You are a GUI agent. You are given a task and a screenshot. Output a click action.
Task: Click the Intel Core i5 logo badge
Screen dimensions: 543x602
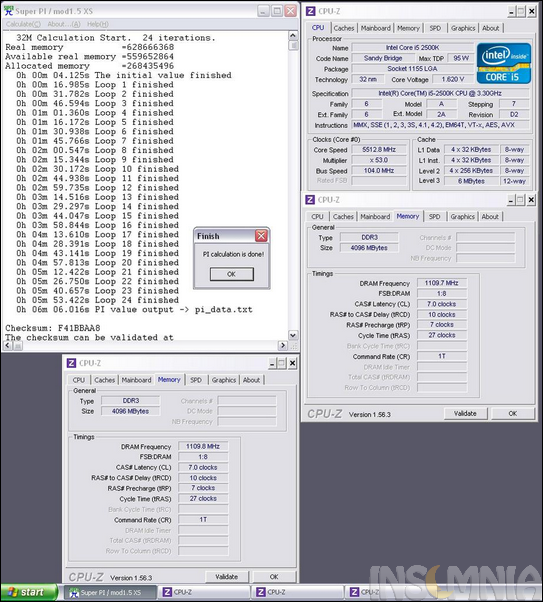pos(503,63)
